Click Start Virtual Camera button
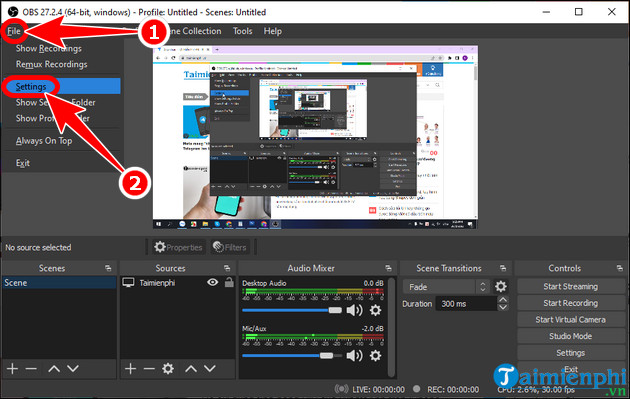630x399 pixels. (571, 320)
